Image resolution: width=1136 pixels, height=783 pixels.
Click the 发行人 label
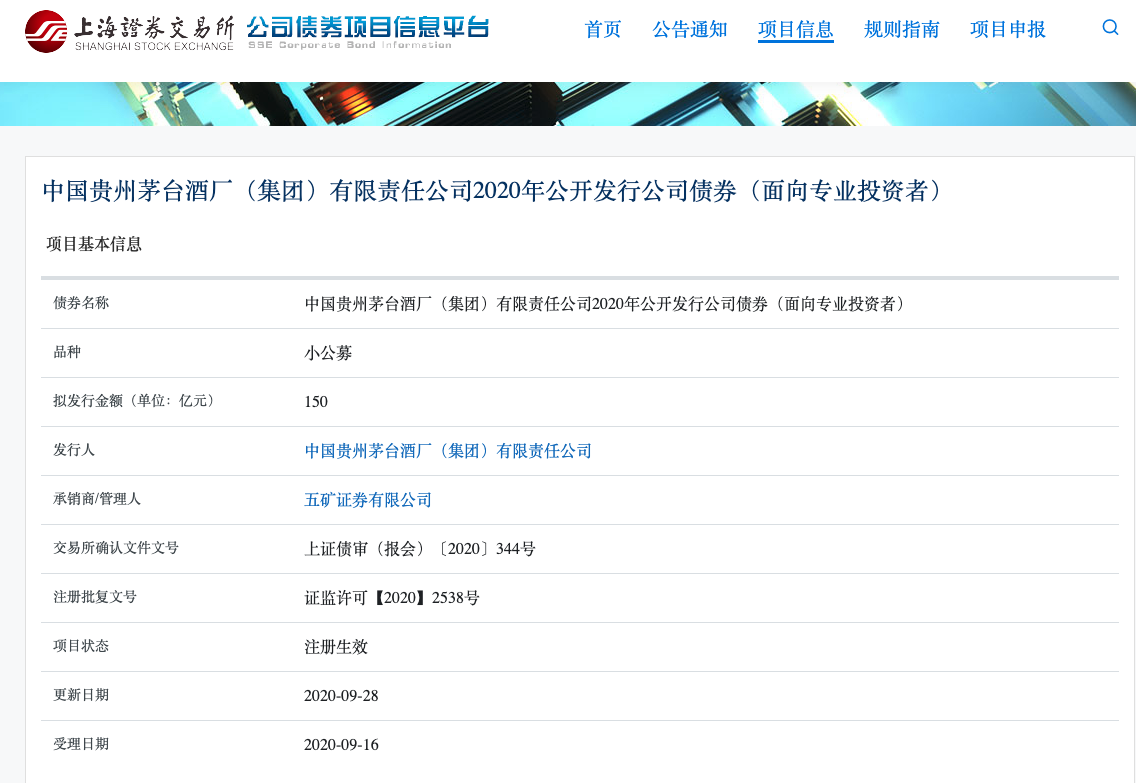coord(74,450)
